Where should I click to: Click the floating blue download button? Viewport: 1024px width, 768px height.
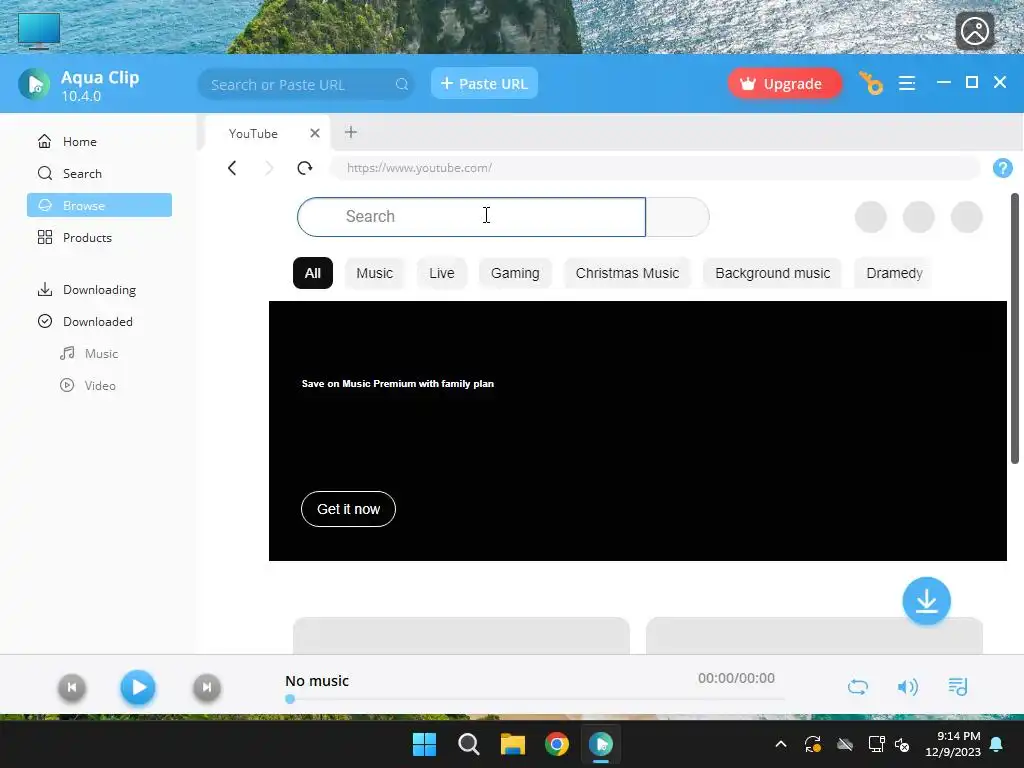tap(926, 601)
